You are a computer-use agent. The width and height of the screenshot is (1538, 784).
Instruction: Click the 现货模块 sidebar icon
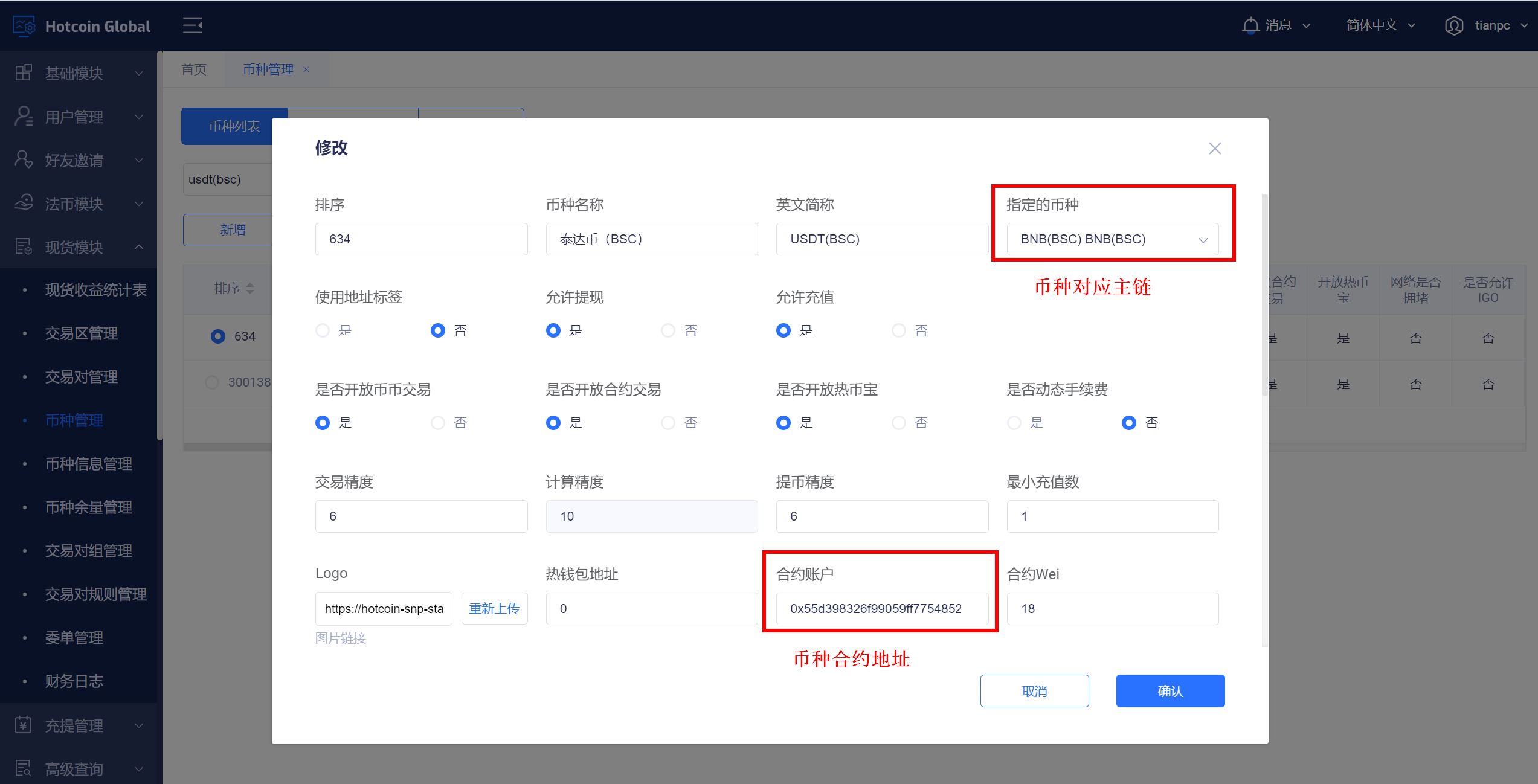pyautogui.click(x=24, y=246)
